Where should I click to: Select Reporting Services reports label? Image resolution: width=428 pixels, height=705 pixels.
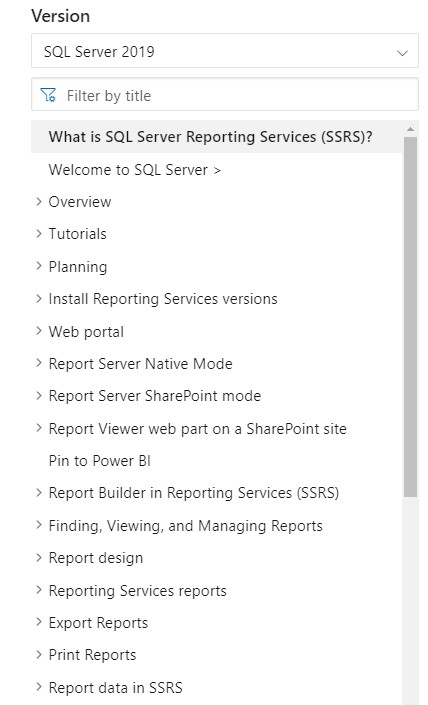tap(138, 591)
